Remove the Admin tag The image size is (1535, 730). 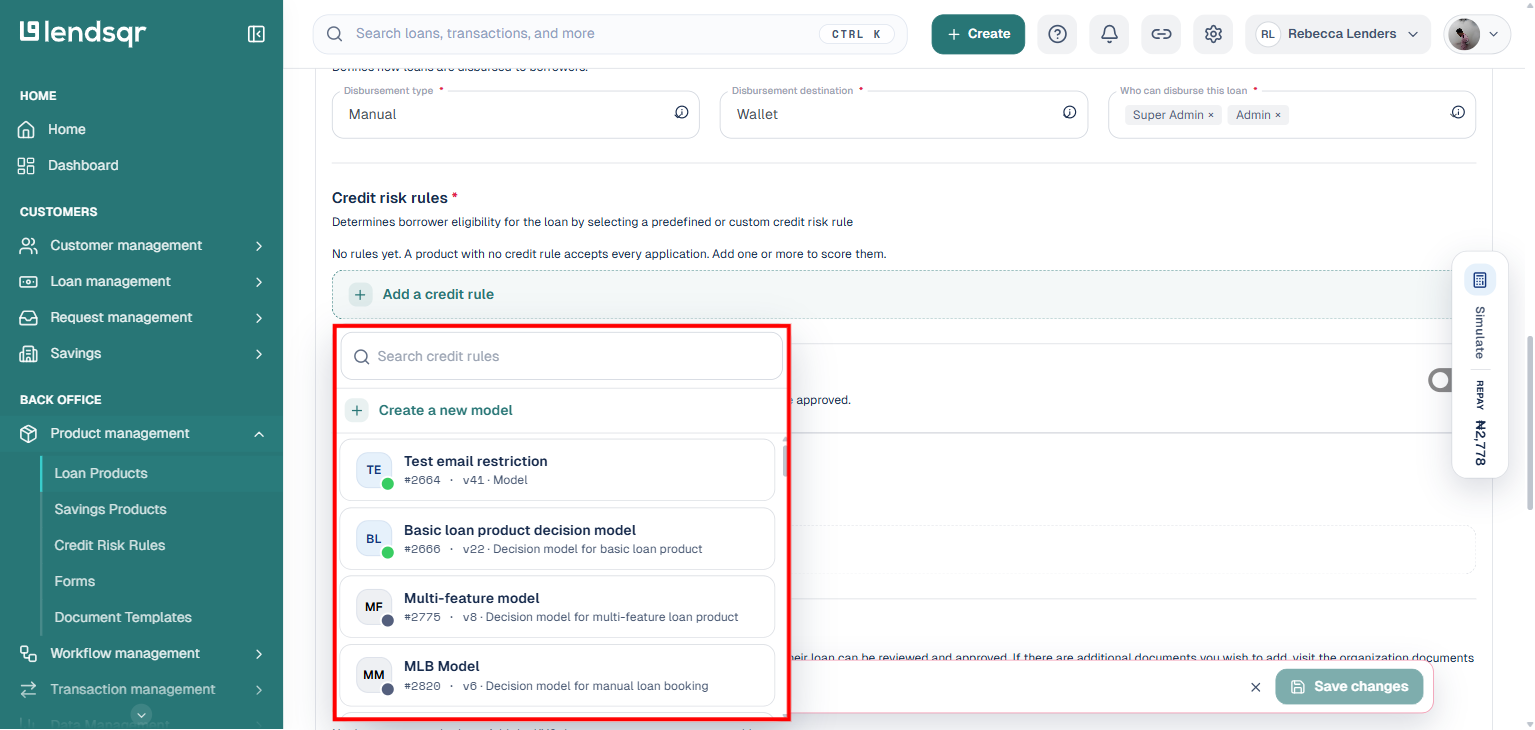click(x=1278, y=115)
